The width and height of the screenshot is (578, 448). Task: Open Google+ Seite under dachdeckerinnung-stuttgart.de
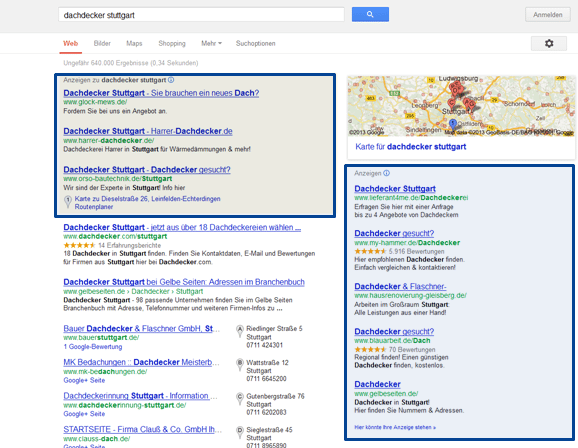tap(84, 414)
